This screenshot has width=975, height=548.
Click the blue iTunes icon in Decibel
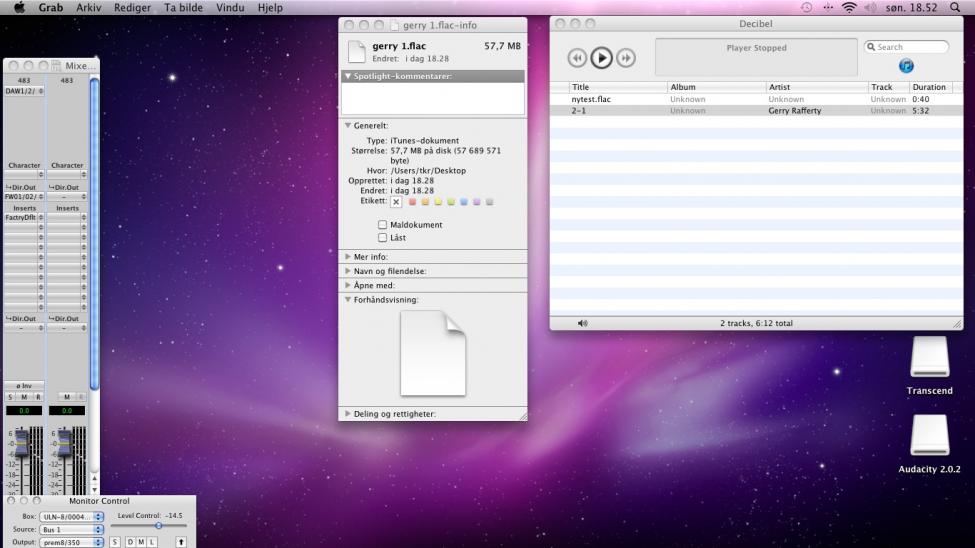(x=906, y=65)
